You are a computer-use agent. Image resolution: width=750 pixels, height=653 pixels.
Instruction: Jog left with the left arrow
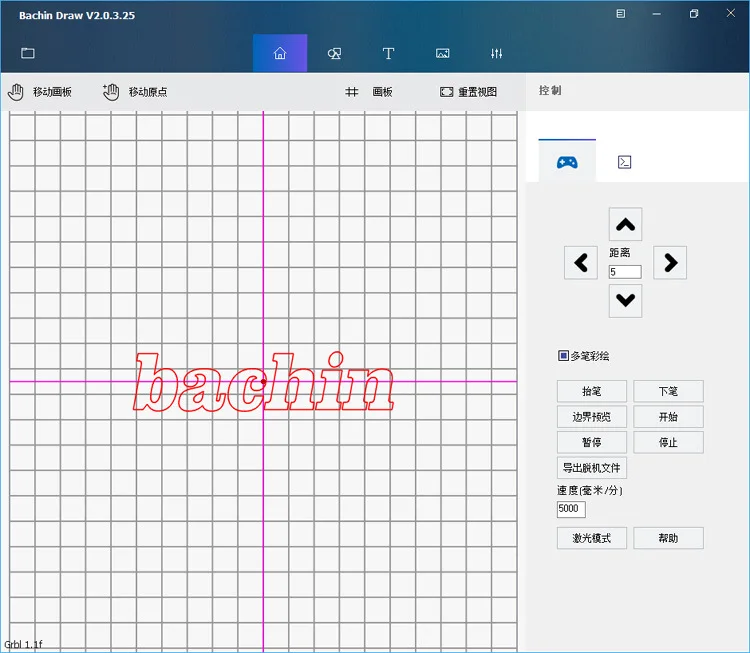(581, 263)
